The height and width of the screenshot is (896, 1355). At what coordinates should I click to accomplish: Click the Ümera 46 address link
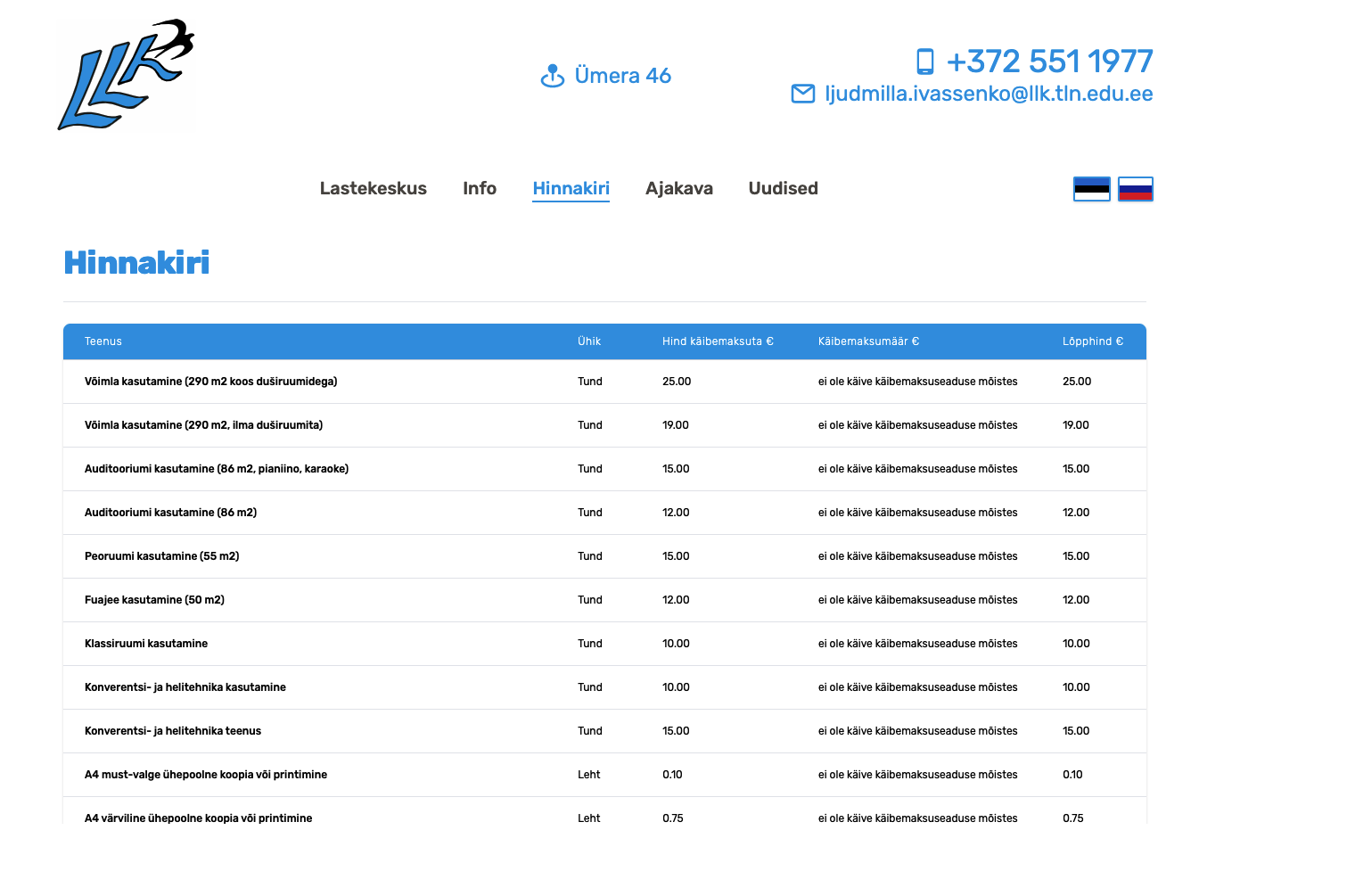[x=622, y=76]
